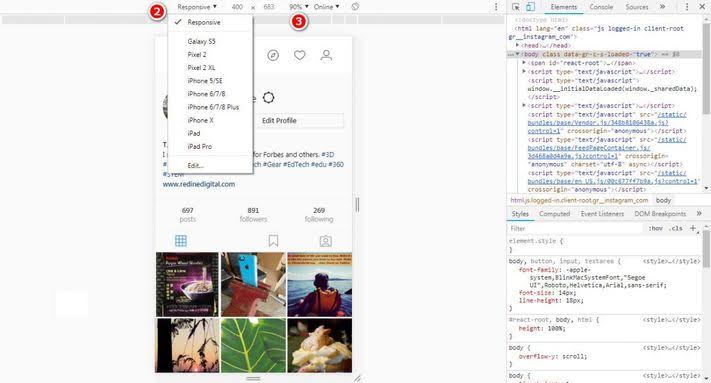Select iPhone 6/7/8 device
Viewport: 711px width, 383px height.
click(x=206, y=94)
